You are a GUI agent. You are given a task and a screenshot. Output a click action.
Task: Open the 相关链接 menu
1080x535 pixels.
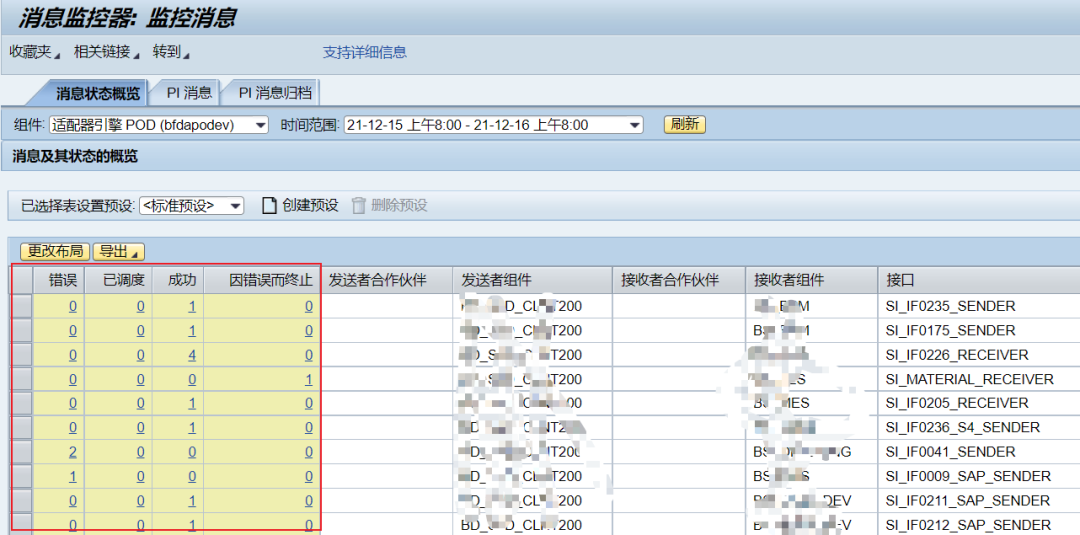click(x=106, y=52)
